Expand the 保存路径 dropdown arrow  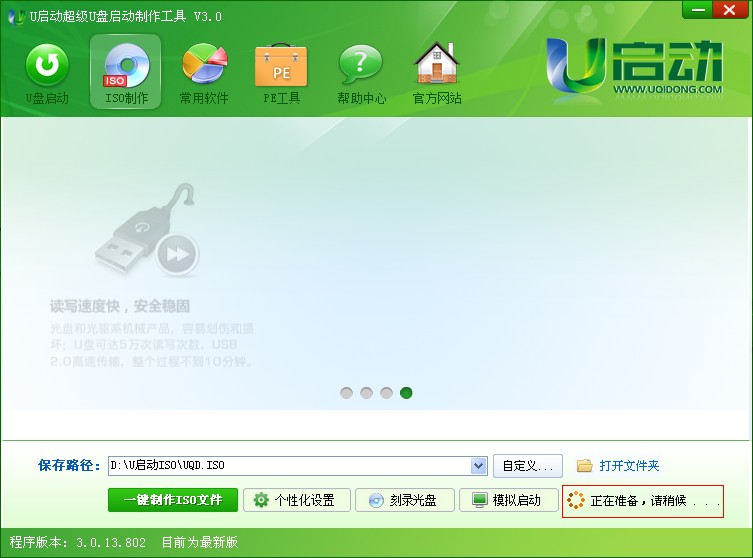[x=478, y=466]
